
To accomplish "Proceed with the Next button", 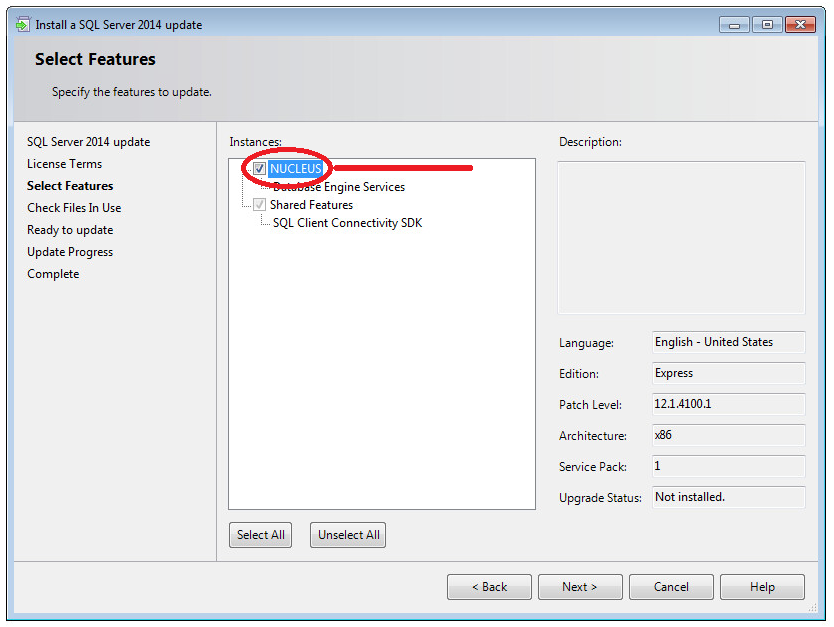I will pos(580,587).
